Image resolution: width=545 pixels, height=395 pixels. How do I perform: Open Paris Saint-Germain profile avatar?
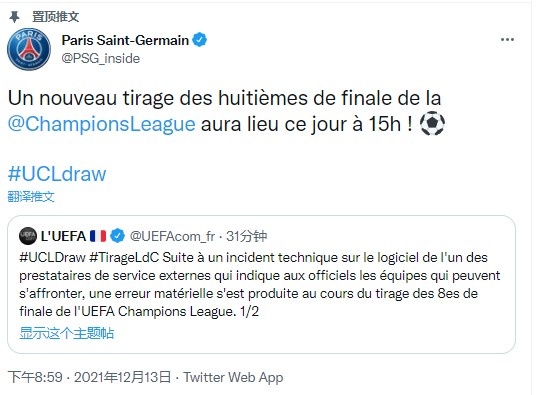tap(29, 49)
